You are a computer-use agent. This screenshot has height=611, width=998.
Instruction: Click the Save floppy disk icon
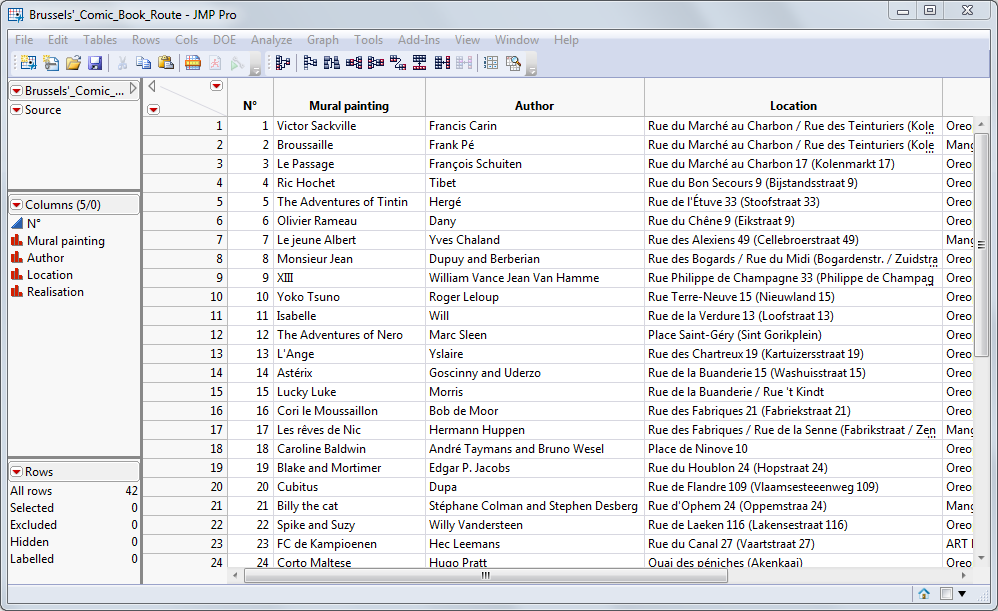(x=95, y=62)
